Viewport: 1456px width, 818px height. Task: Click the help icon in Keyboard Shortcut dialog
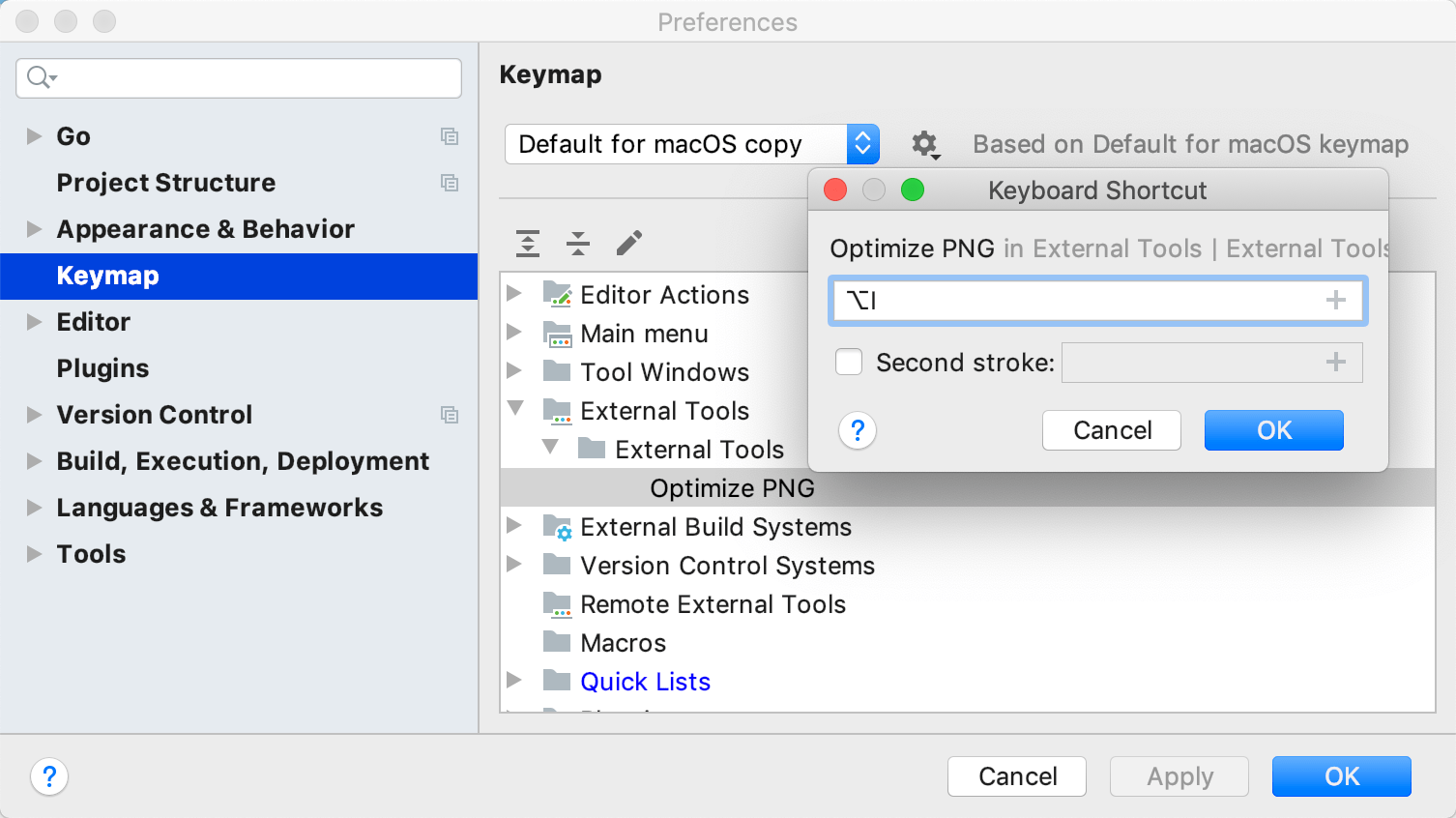click(x=858, y=430)
